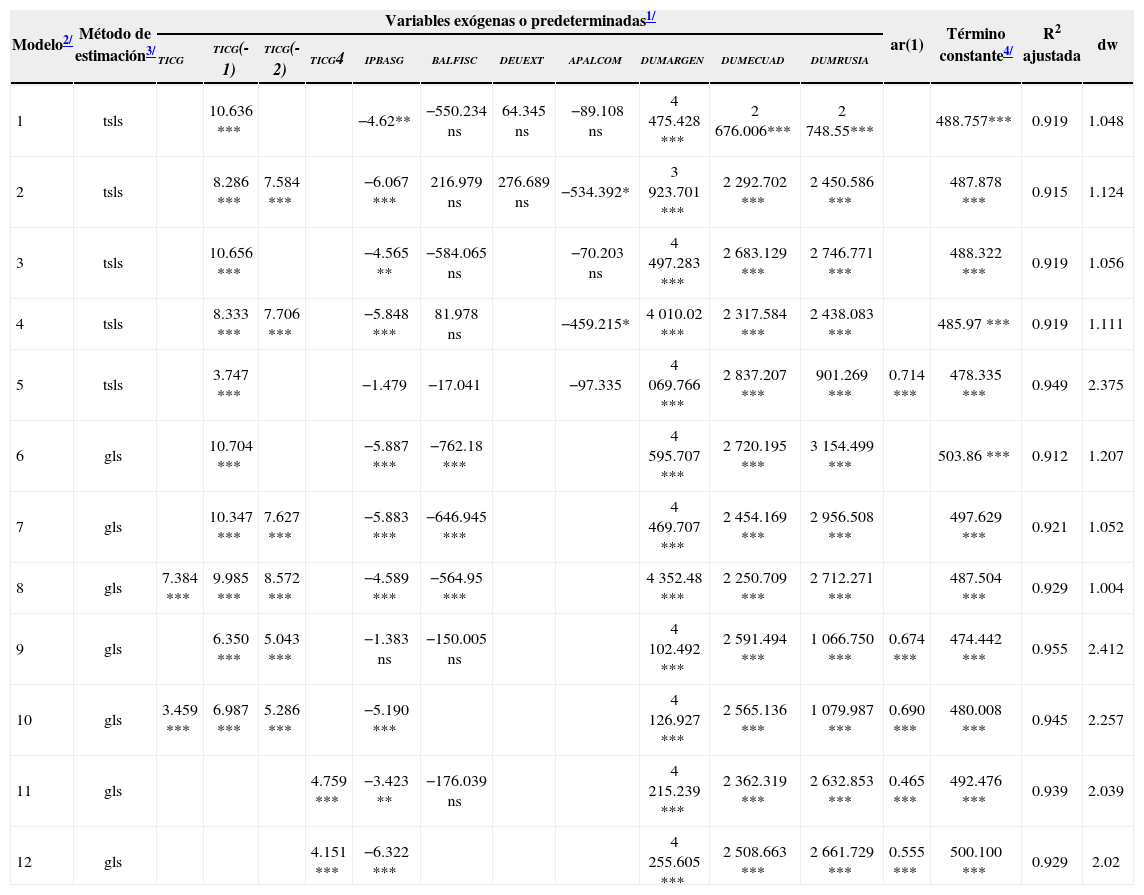Select the dw column header
The height and width of the screenshot is (895, 1144).
click(x=1107, y=45)
